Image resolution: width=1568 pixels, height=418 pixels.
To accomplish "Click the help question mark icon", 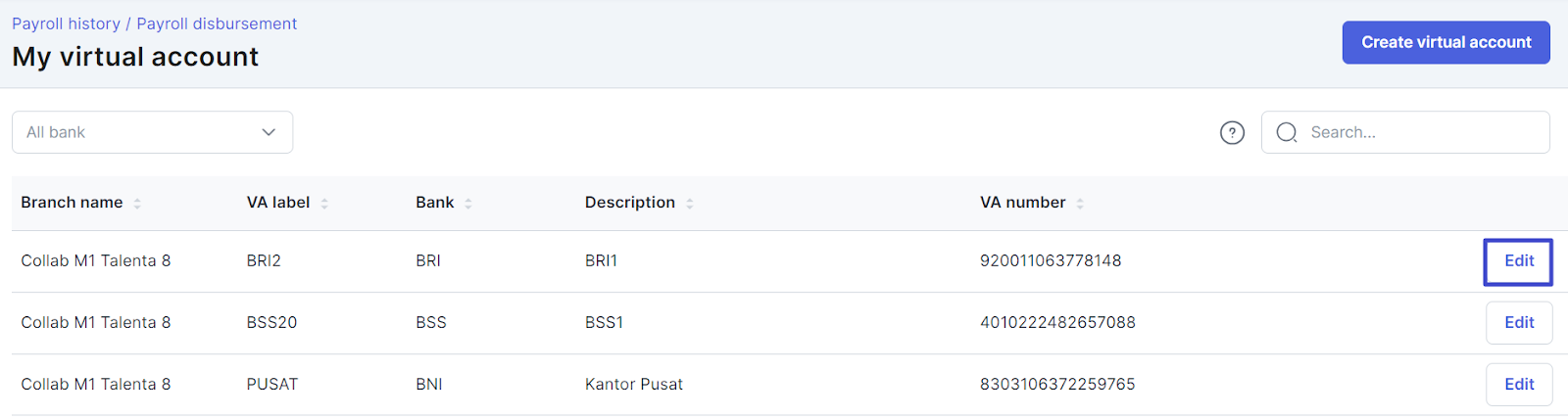I will [1232, 132].
